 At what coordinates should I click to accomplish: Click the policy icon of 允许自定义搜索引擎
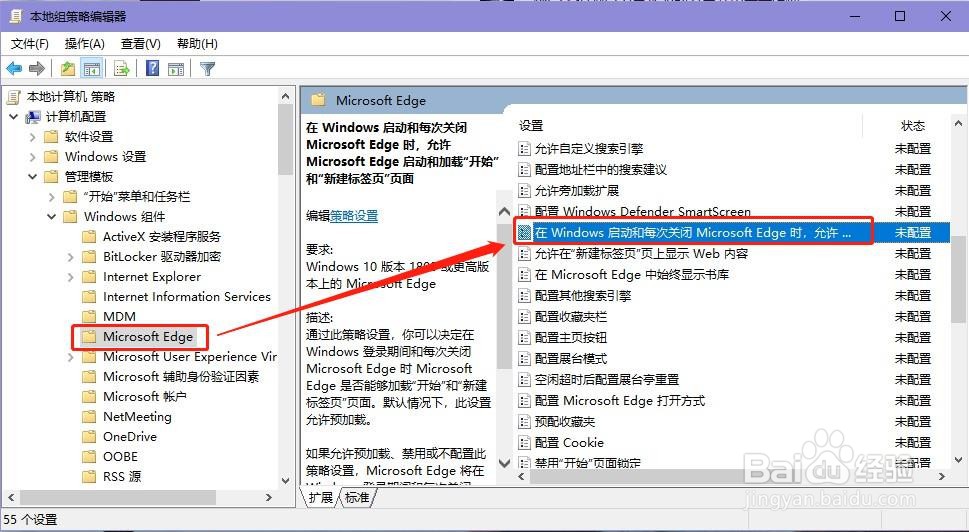click(x=524, y=149)
